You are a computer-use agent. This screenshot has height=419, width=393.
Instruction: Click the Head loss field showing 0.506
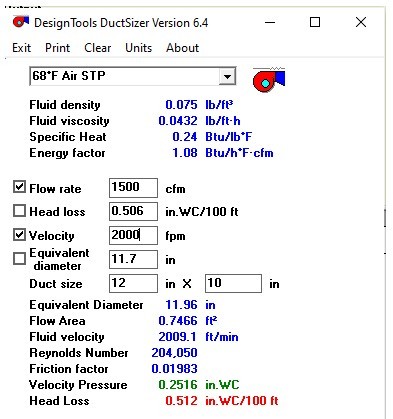[x=133, y=211]
